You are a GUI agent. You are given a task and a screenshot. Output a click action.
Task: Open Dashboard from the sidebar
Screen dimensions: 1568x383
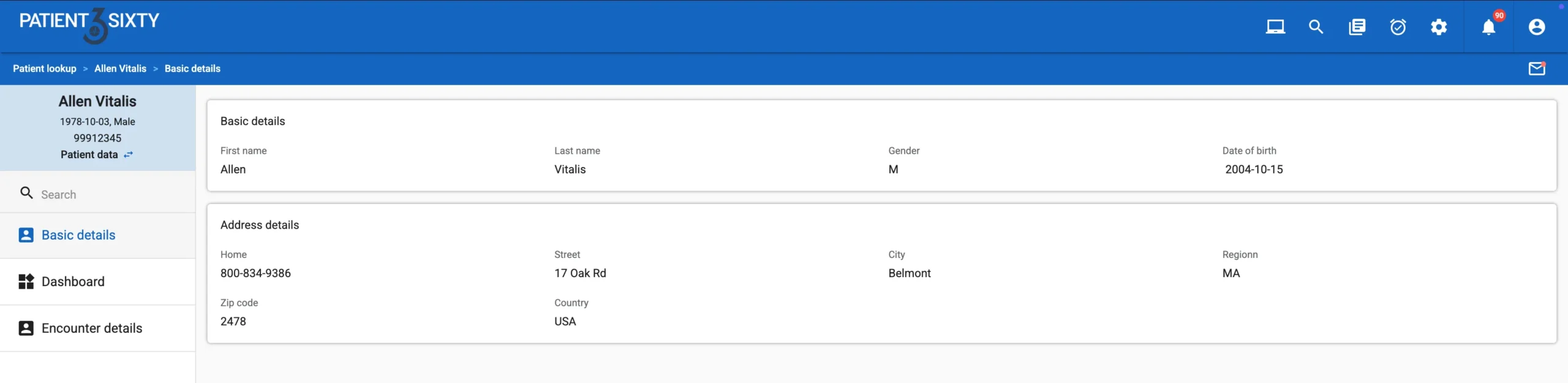(73, 282)
